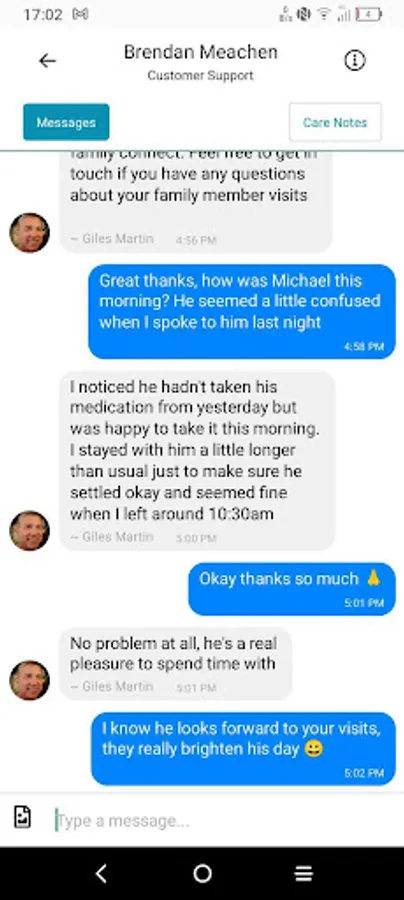Screen dimensions: 404x900
Task: Tap Android home circle button
Action: tap(202, 873)
